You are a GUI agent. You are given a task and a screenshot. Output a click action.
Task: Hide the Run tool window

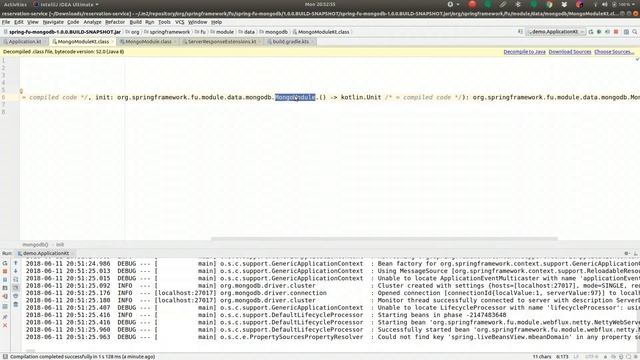[636, 253]
